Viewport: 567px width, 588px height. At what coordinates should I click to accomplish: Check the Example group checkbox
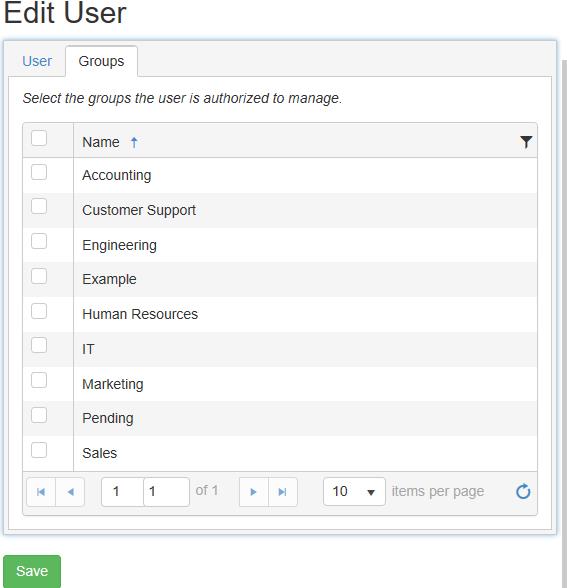[39, 276]
